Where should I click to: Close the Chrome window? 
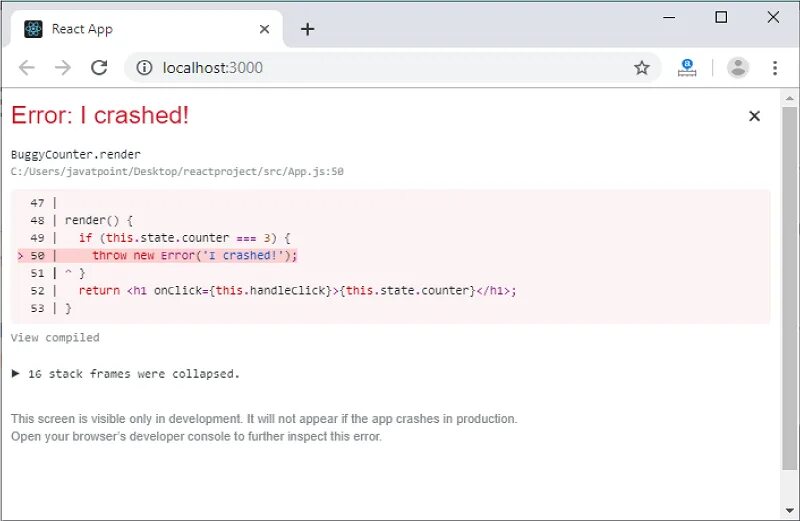click(773, 17)
